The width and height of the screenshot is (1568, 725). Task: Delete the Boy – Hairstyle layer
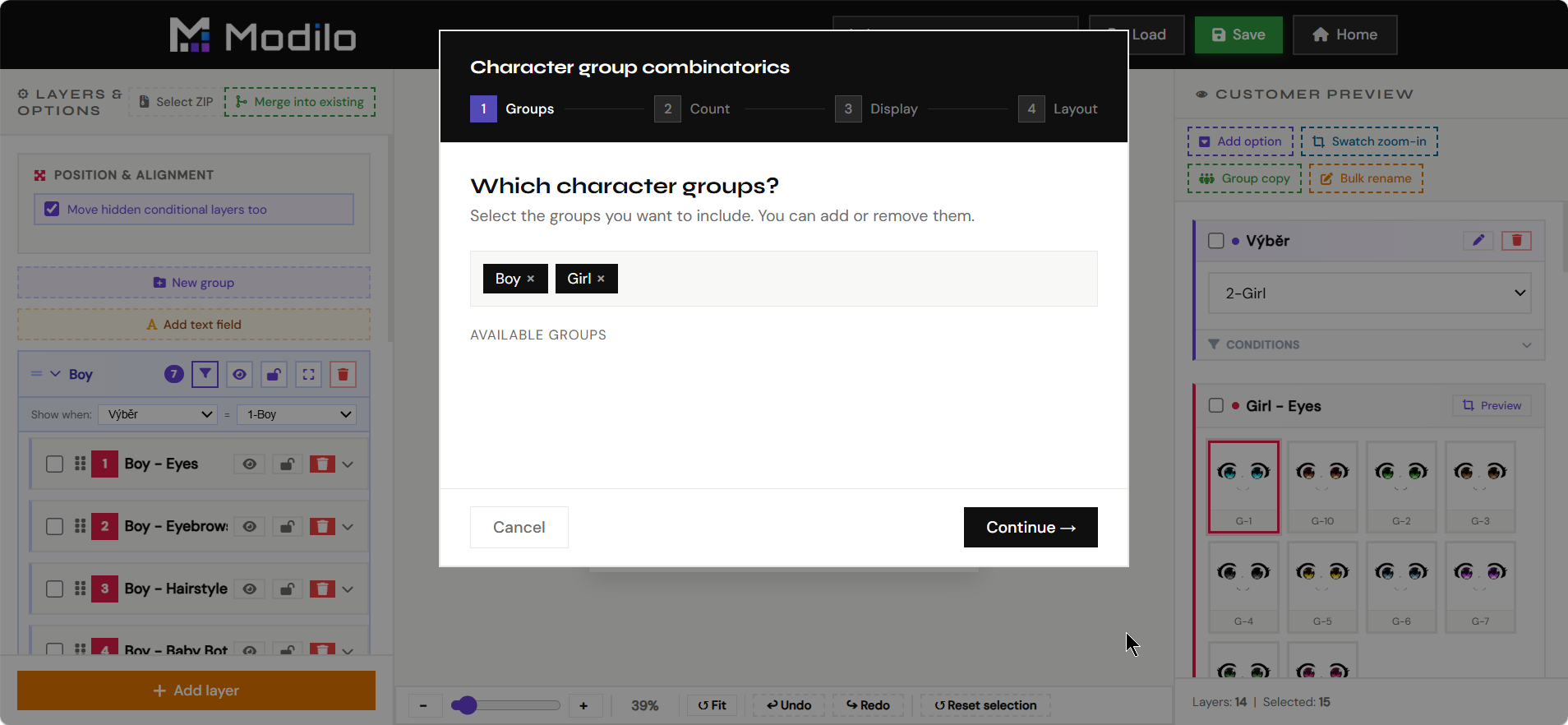click(x=322, y=589)
